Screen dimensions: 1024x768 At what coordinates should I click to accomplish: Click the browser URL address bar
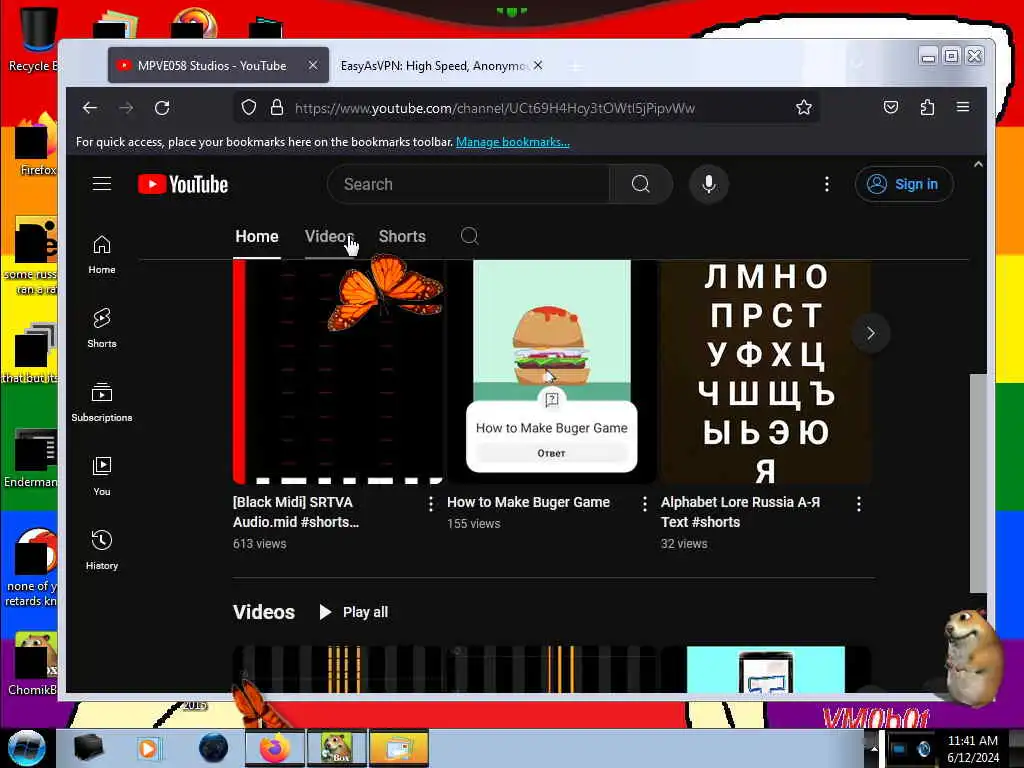494,108
